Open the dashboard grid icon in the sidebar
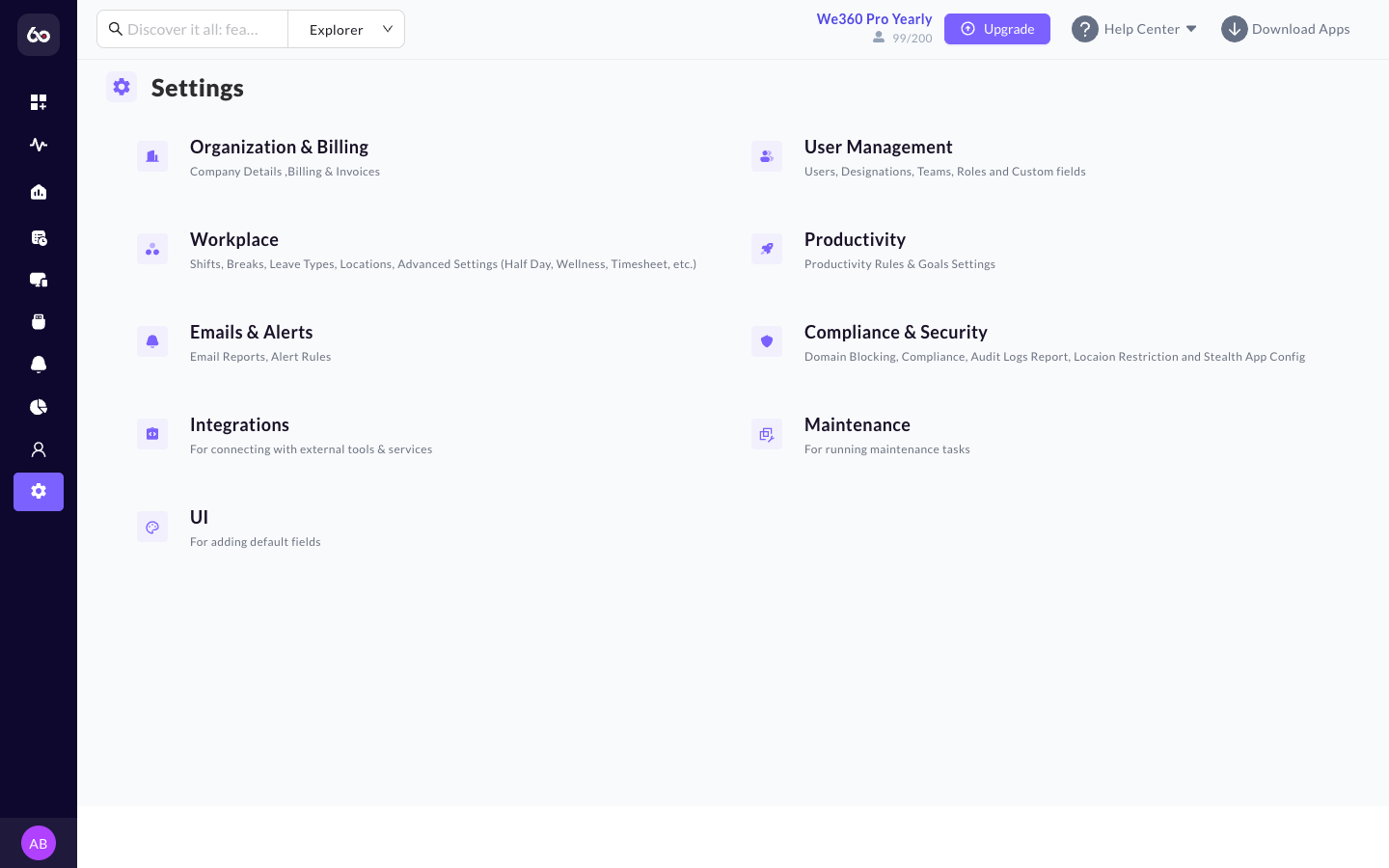Screen dimensions: 1389x868 (39, 102)
